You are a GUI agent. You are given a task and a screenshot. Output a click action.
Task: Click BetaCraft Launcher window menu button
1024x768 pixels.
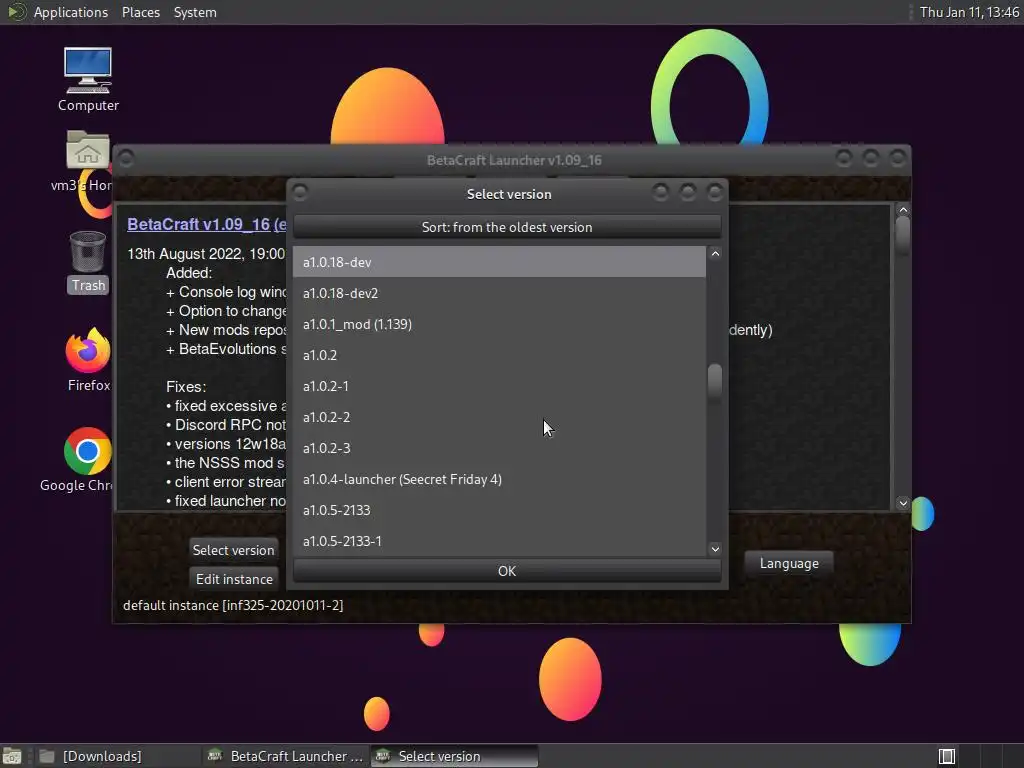click(126, 158)
